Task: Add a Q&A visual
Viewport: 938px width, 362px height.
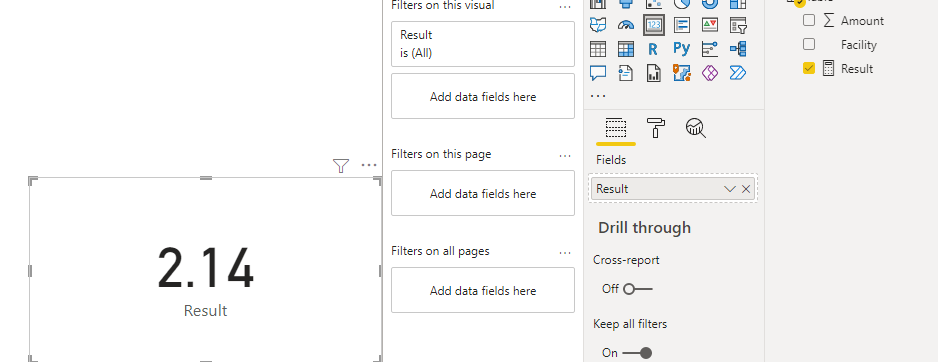Action: [x=598, y=73]
